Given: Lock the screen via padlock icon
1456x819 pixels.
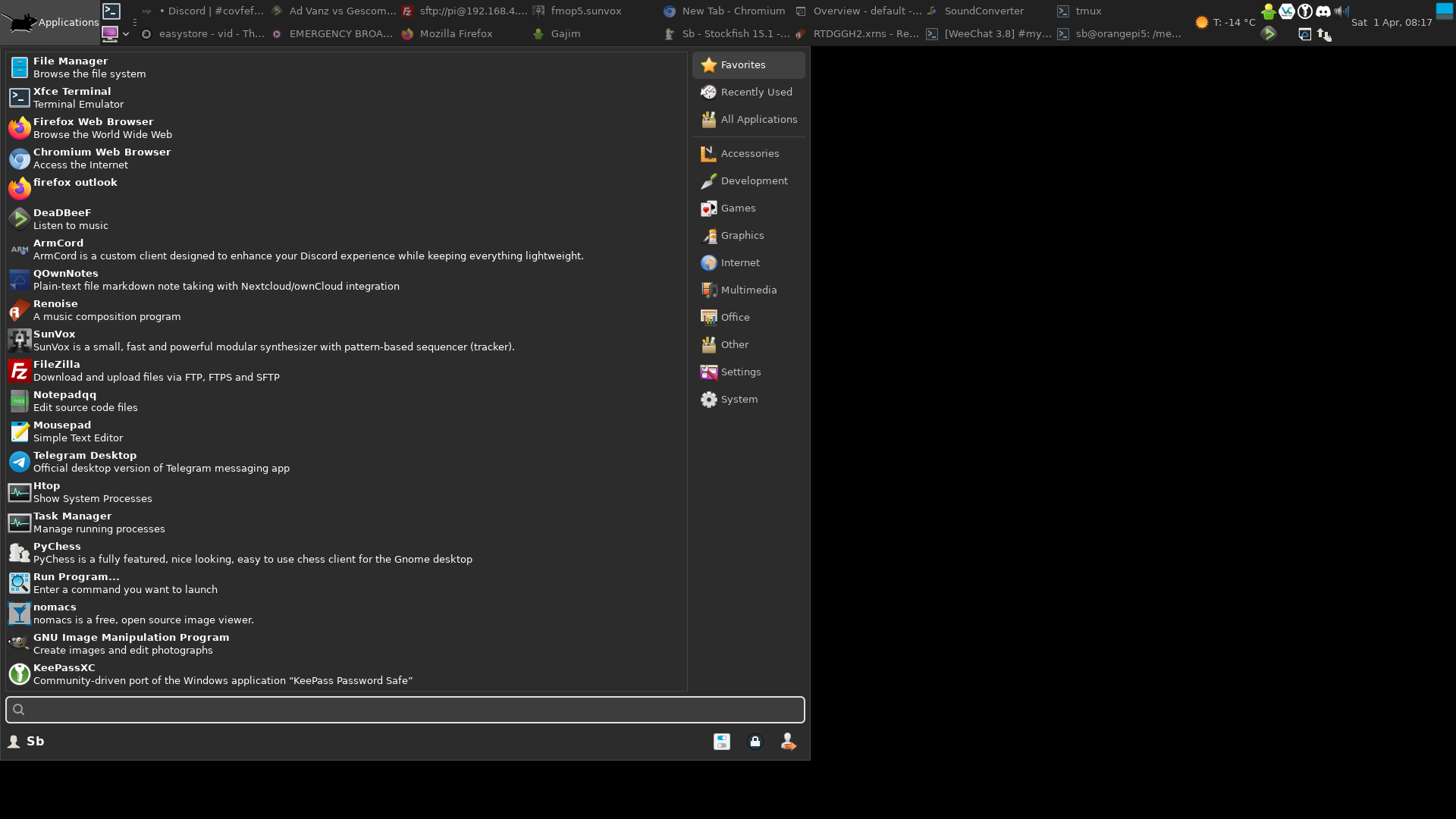Looking at the screenshot, I should 755,742.
